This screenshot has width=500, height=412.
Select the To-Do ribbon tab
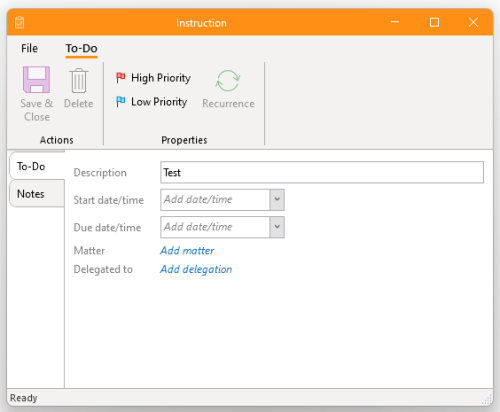[81, 49]
